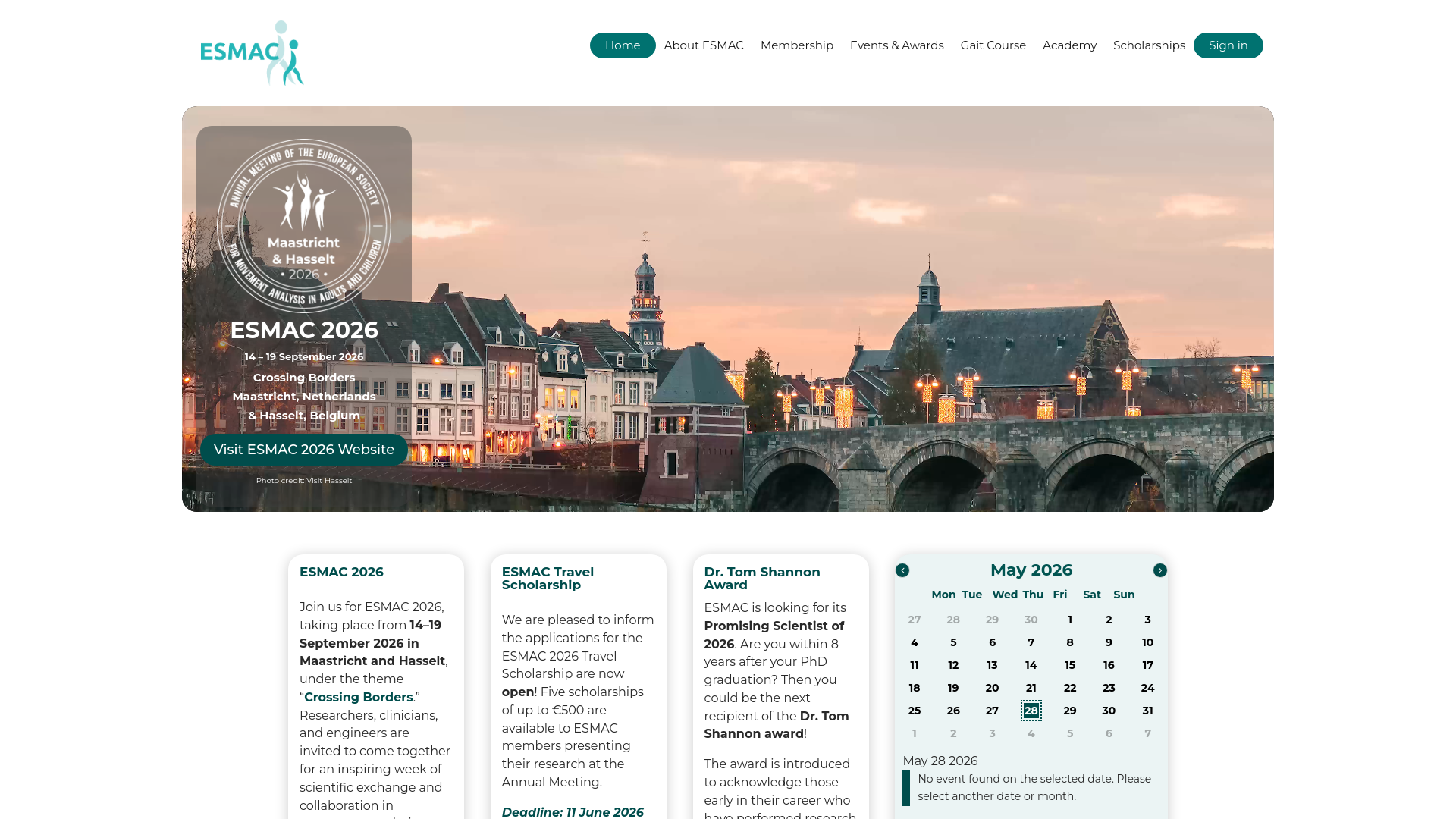Click the 'ESMAC 2026' banner title
1456x819 pixels.
click(304, 330)
